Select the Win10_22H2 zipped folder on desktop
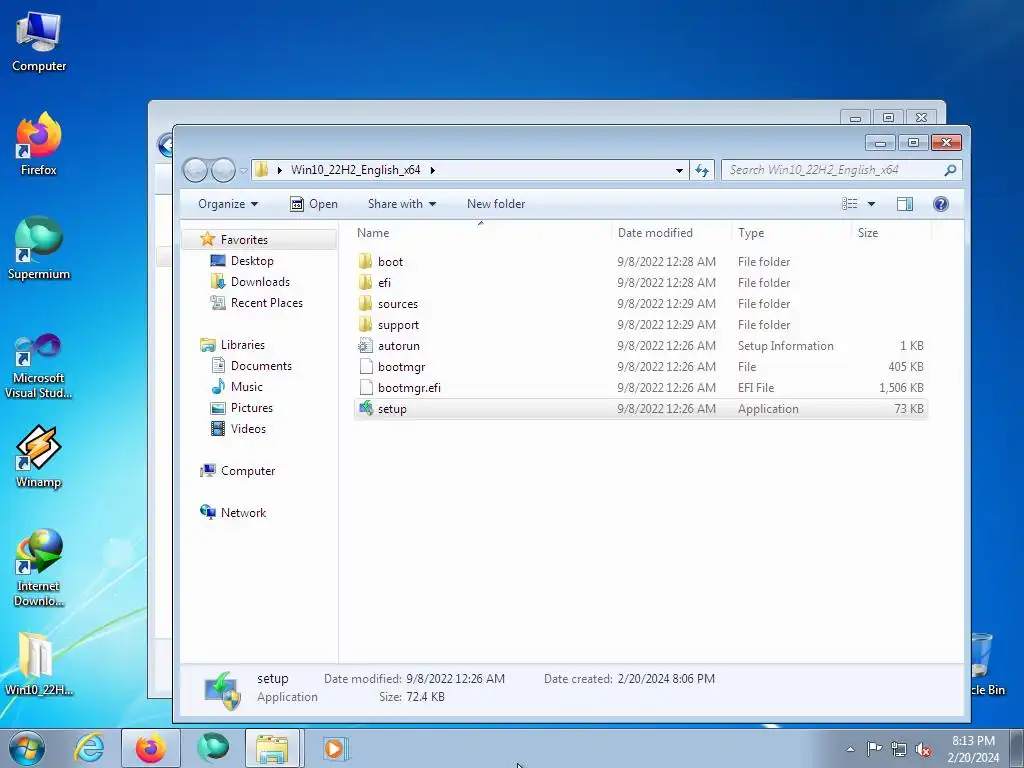The height and width of the screenshot is (768, 1024). 39,664
